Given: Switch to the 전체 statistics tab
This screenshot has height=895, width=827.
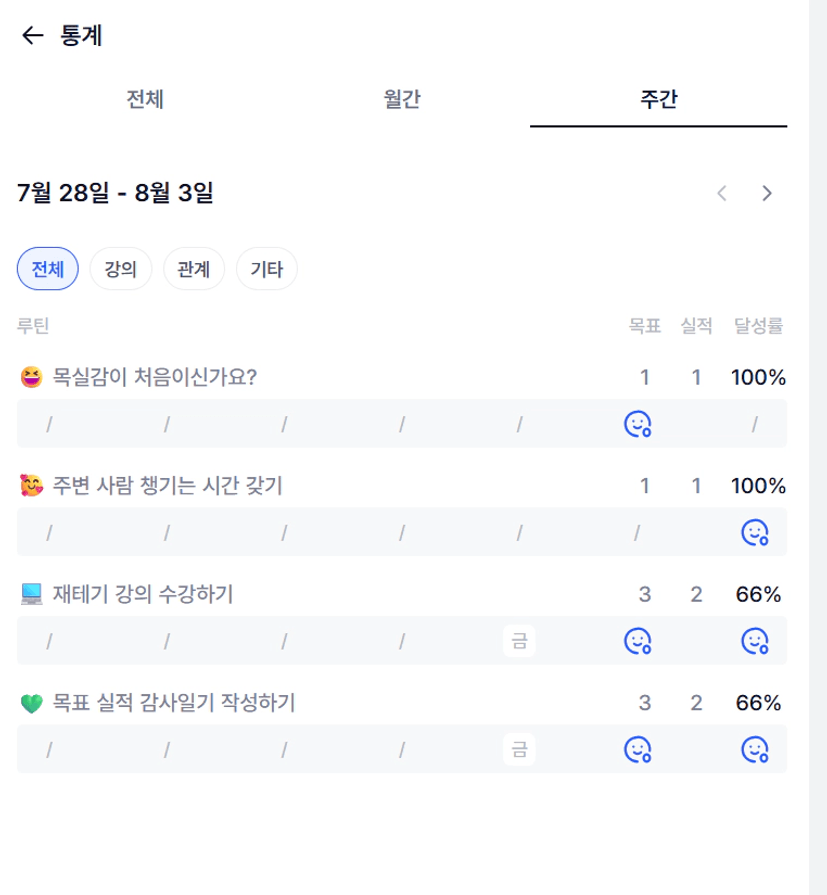Looking at the screenshot, I should (145, 99).
